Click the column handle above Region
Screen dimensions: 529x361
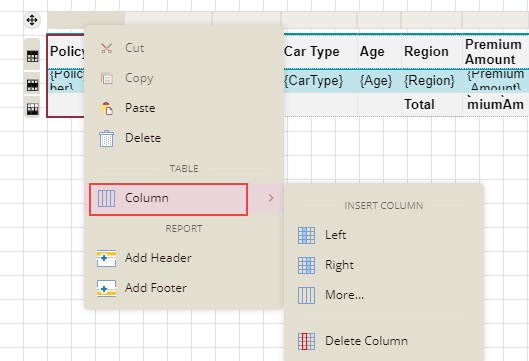[x=431, y=20]
